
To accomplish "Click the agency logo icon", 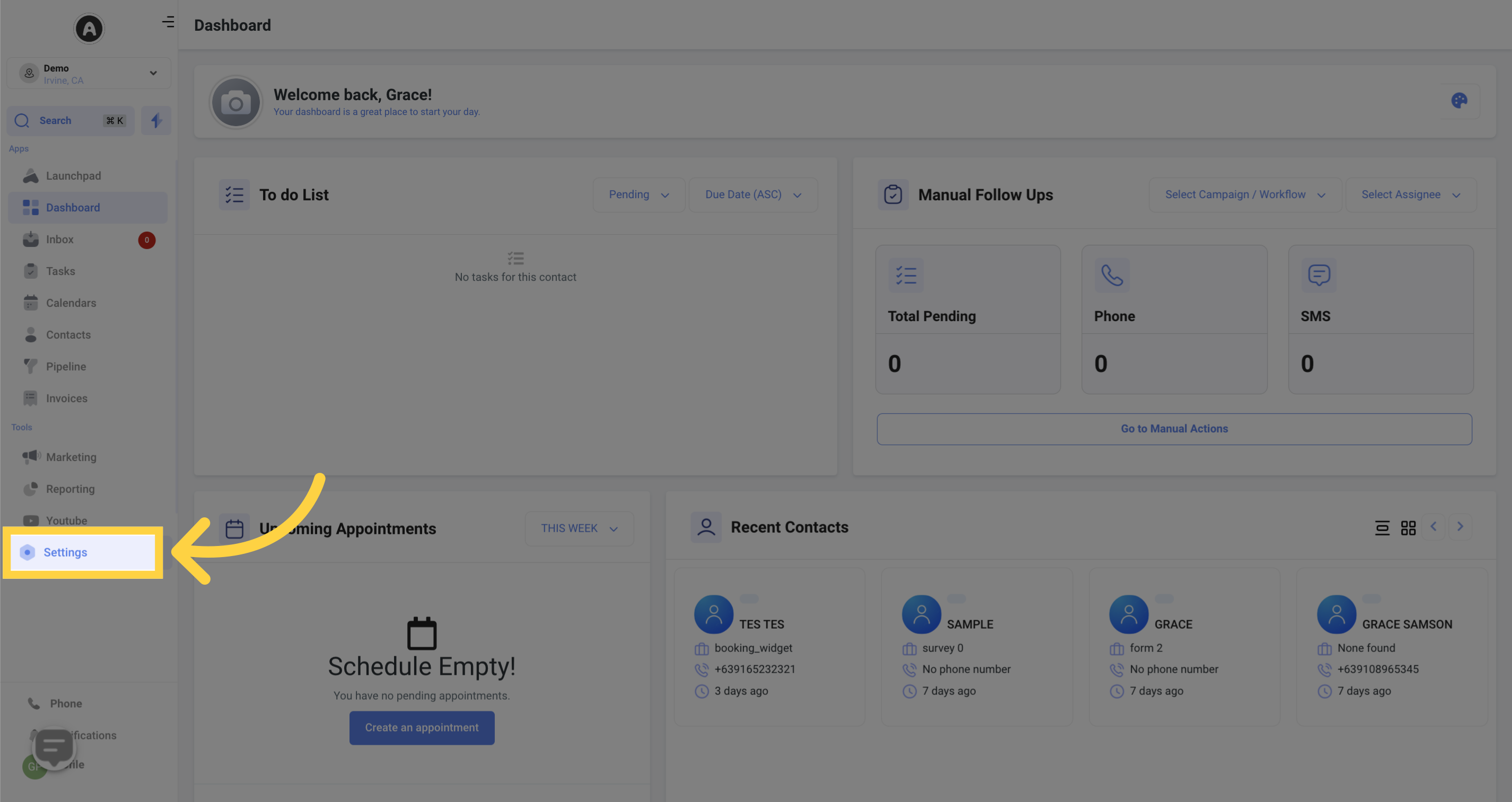I will coord(89,28).
